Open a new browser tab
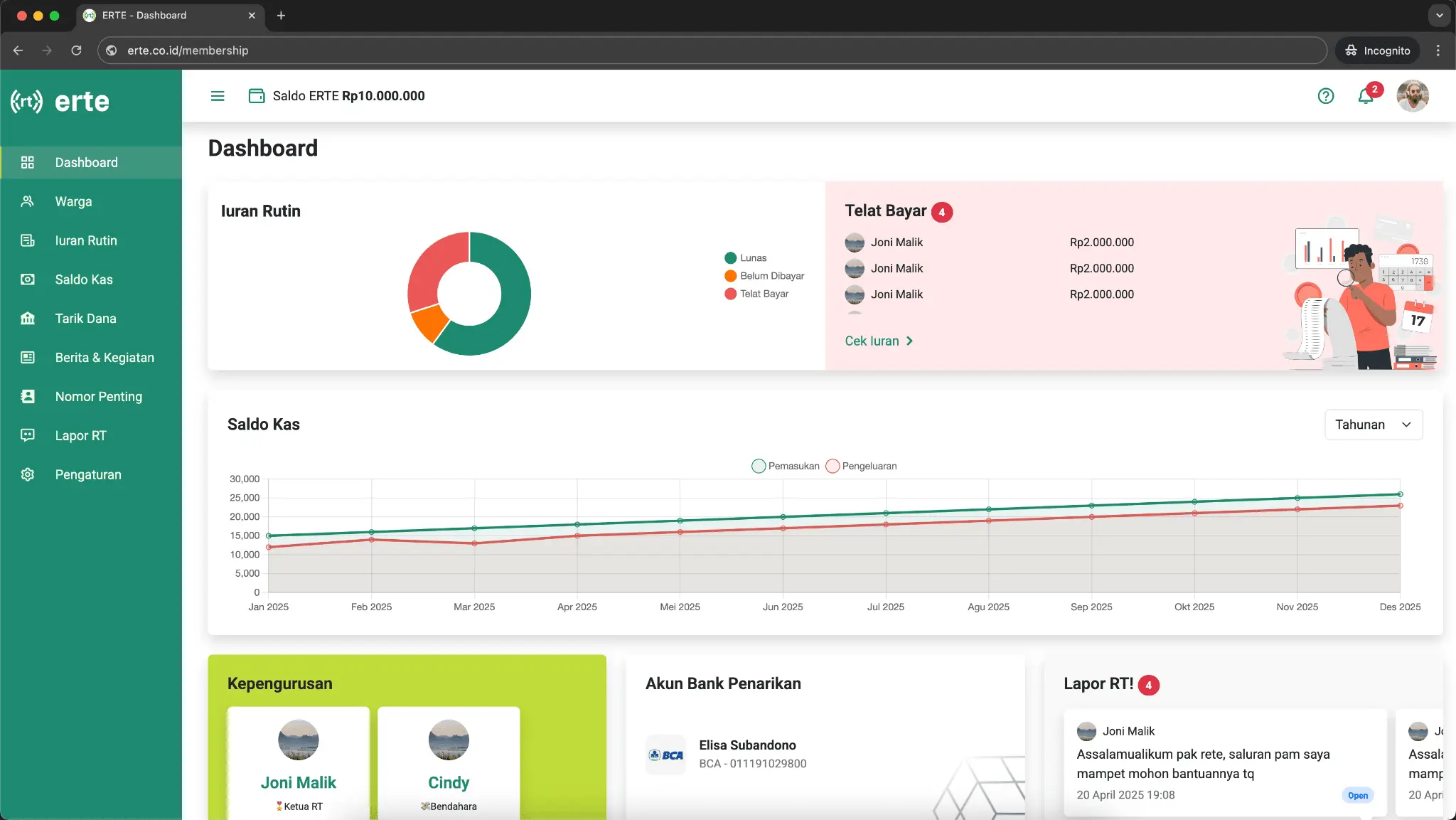 pos(281,16)
